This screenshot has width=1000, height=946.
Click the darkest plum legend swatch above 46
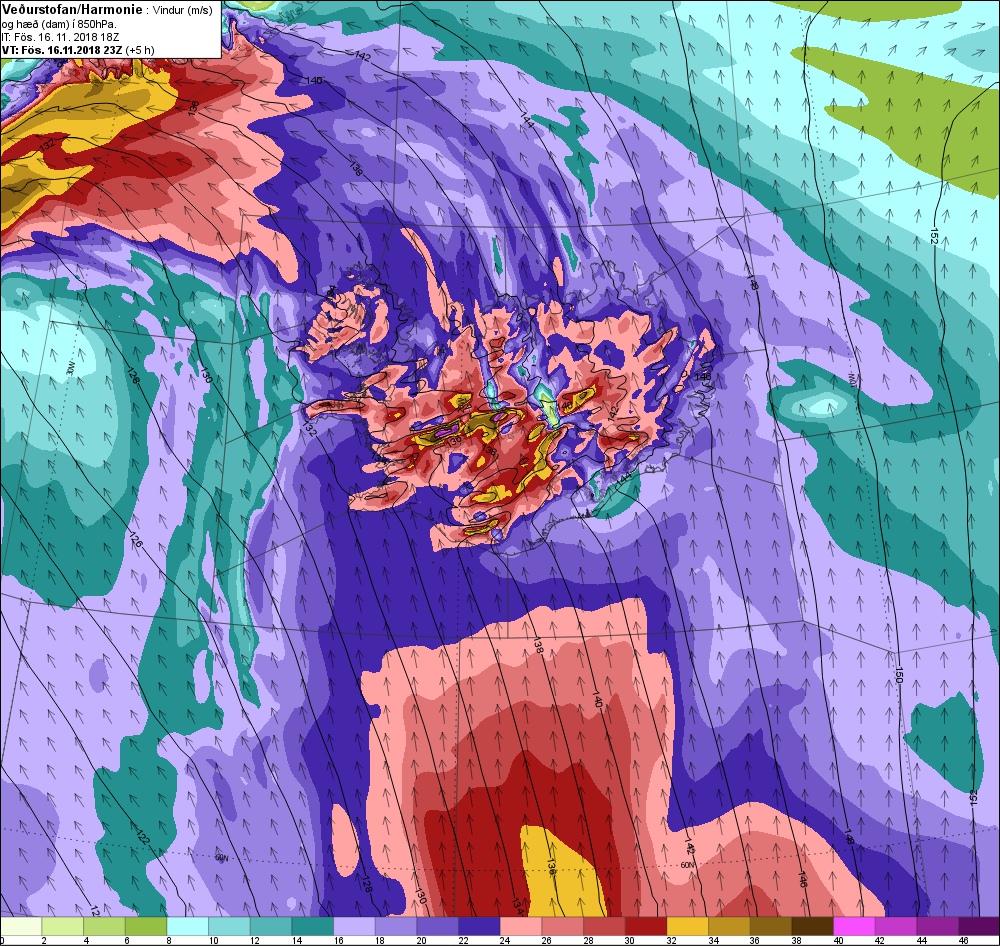978,926
